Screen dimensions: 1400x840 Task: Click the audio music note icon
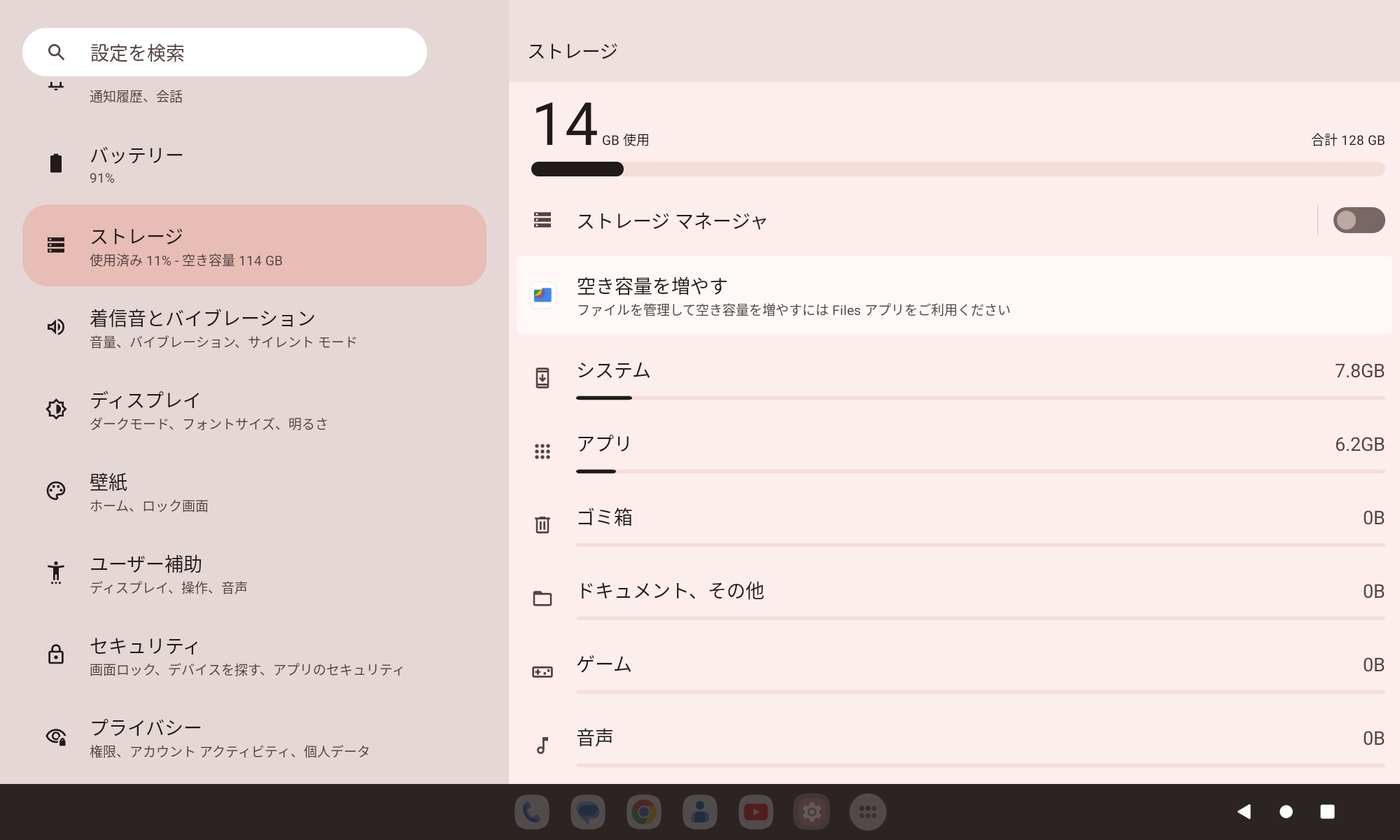pyautogui.click(x=542, y=745)
